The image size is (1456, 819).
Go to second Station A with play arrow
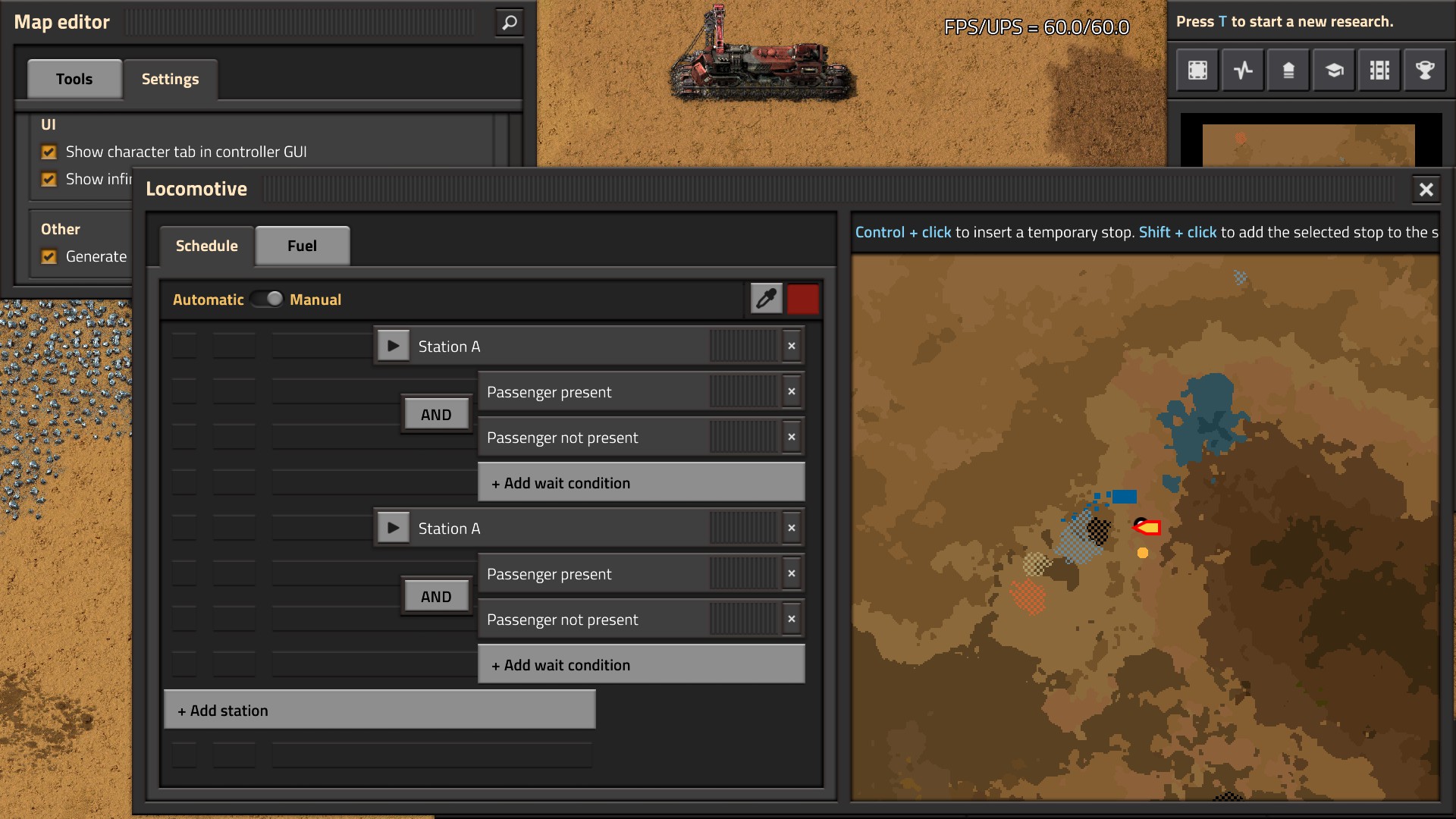click(393, 528)
